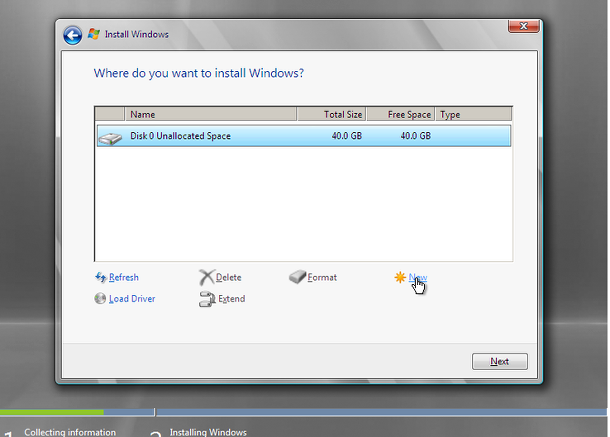
Task: Sort by the Type column header
Action: [473, 114]
